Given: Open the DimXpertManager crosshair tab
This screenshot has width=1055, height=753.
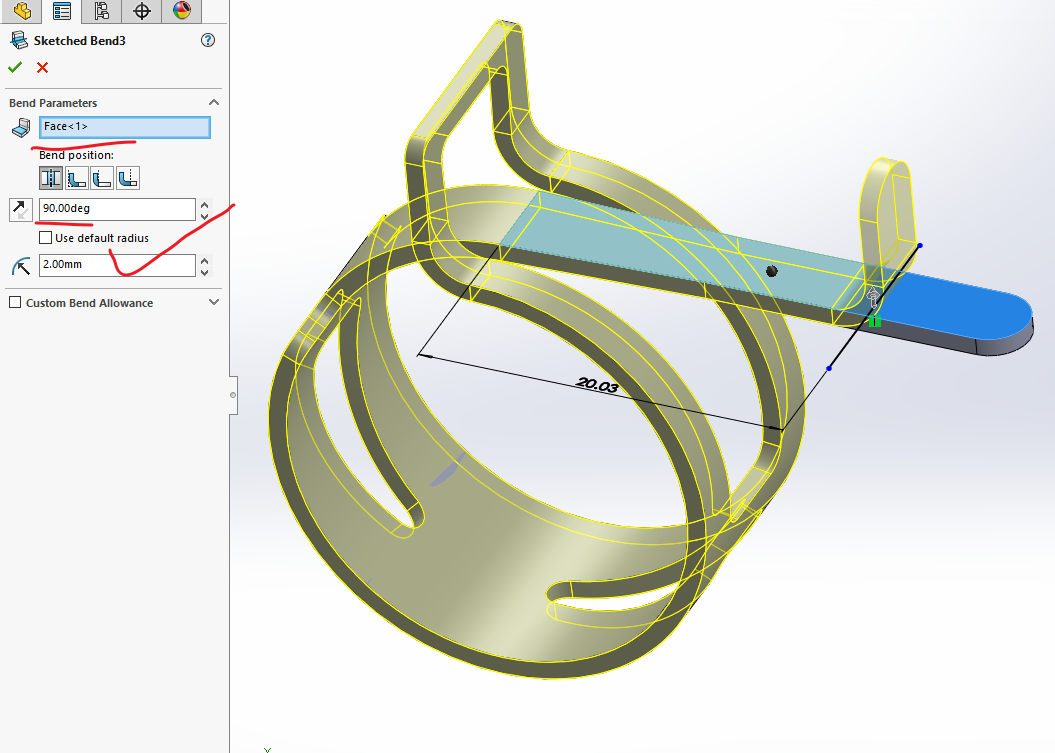Looking at the screenshot, I should coord(141,10).
